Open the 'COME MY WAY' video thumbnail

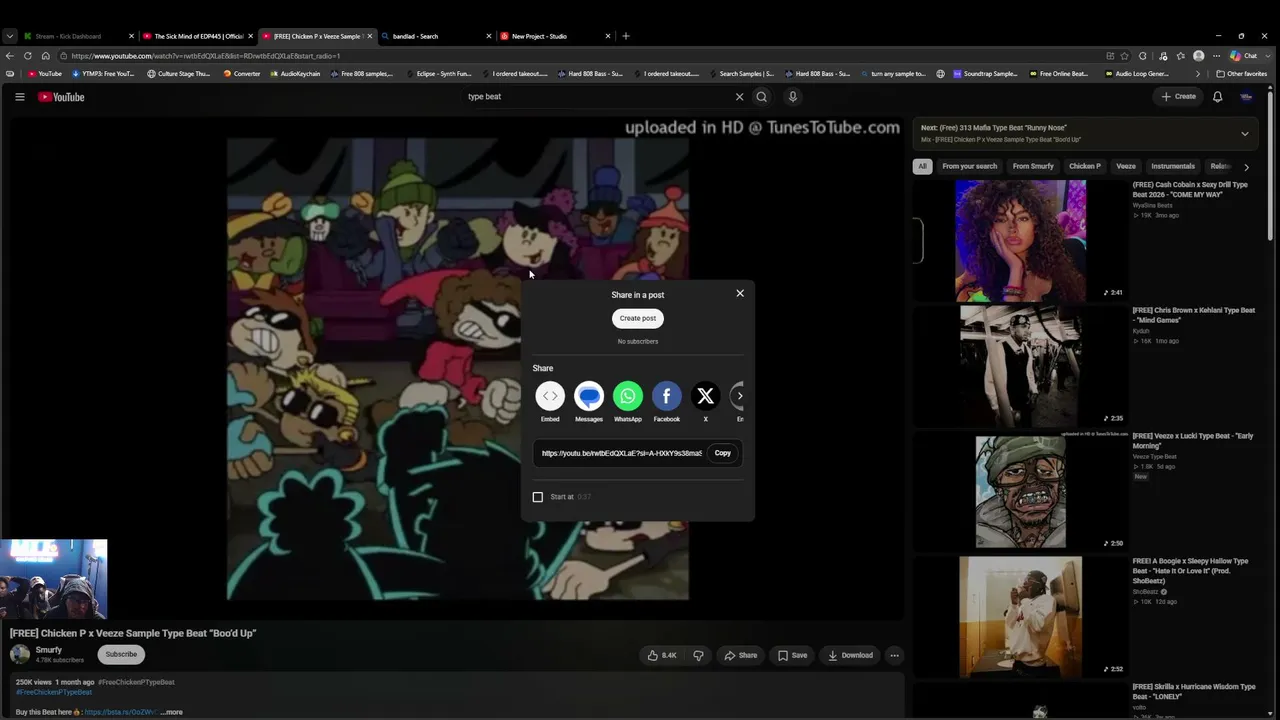(1020, 241)
